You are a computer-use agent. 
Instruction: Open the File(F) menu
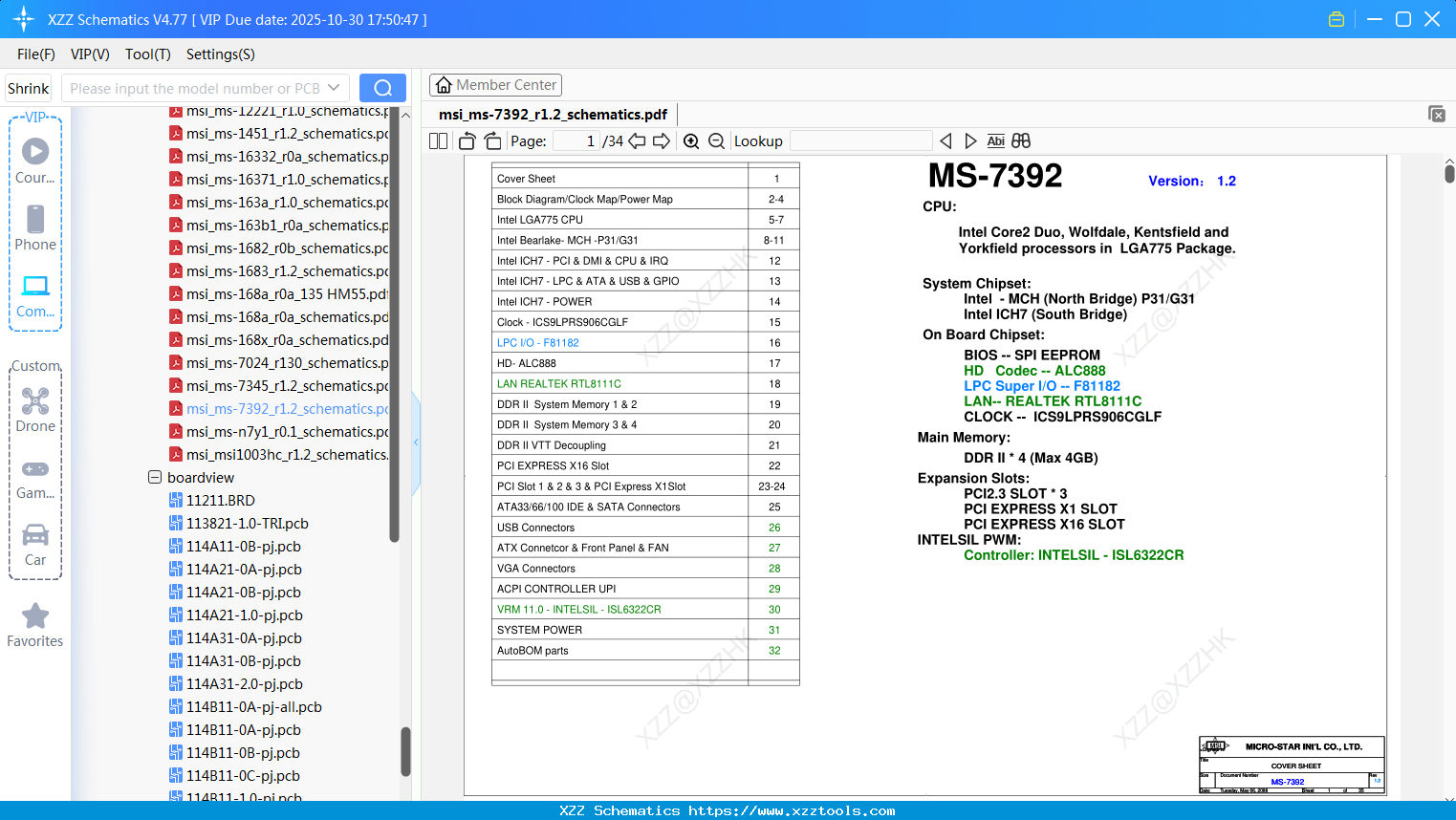click(x=36, y=54)
